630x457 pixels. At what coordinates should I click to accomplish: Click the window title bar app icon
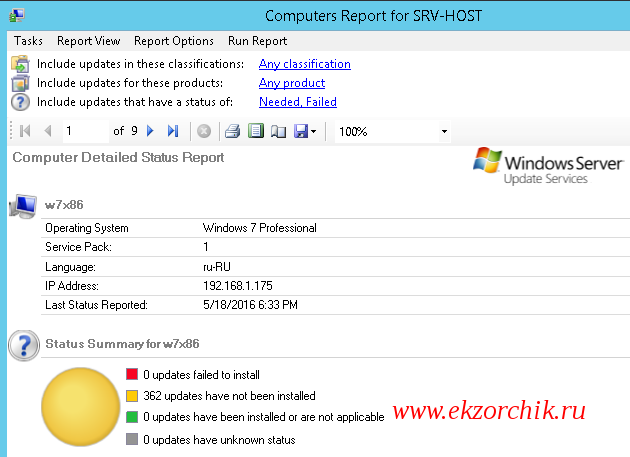[x=17, y=16]
